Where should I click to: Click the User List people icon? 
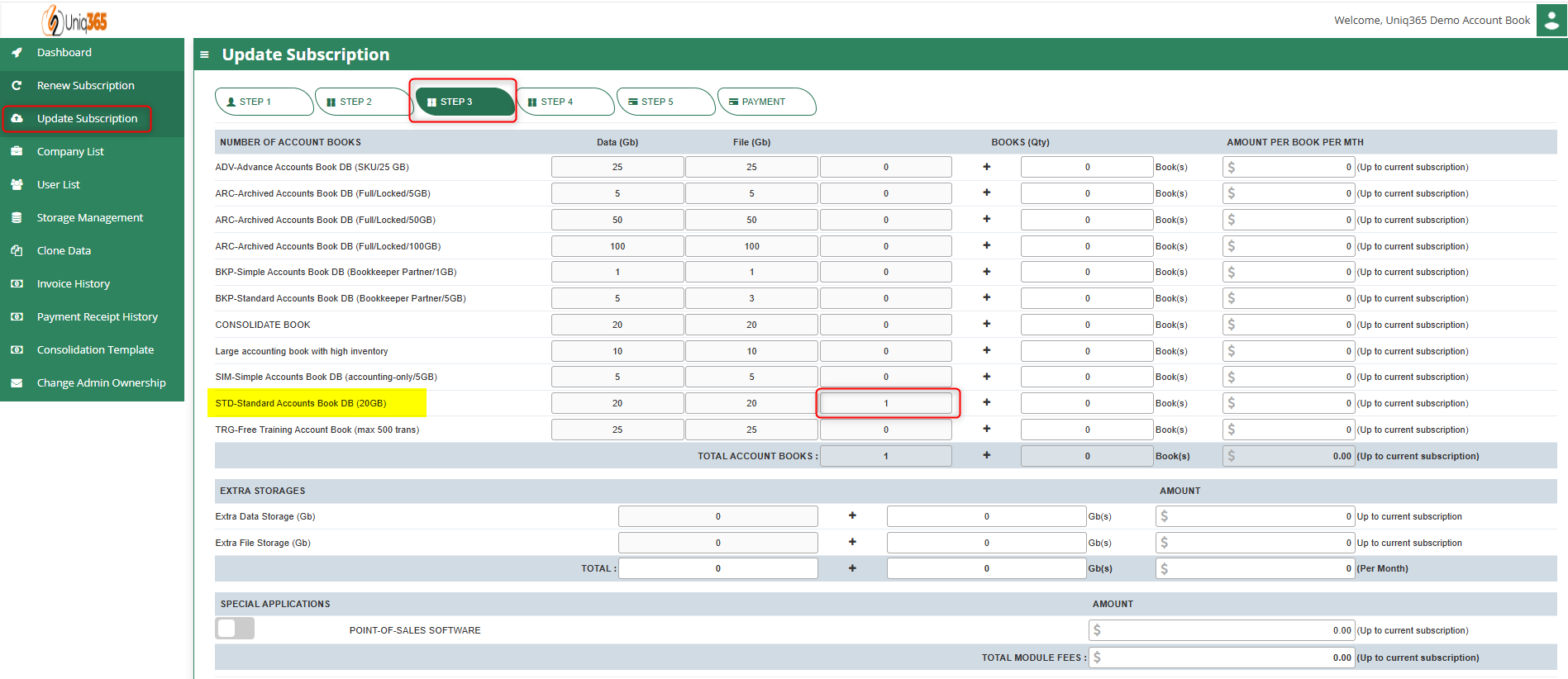coord(17,184)
